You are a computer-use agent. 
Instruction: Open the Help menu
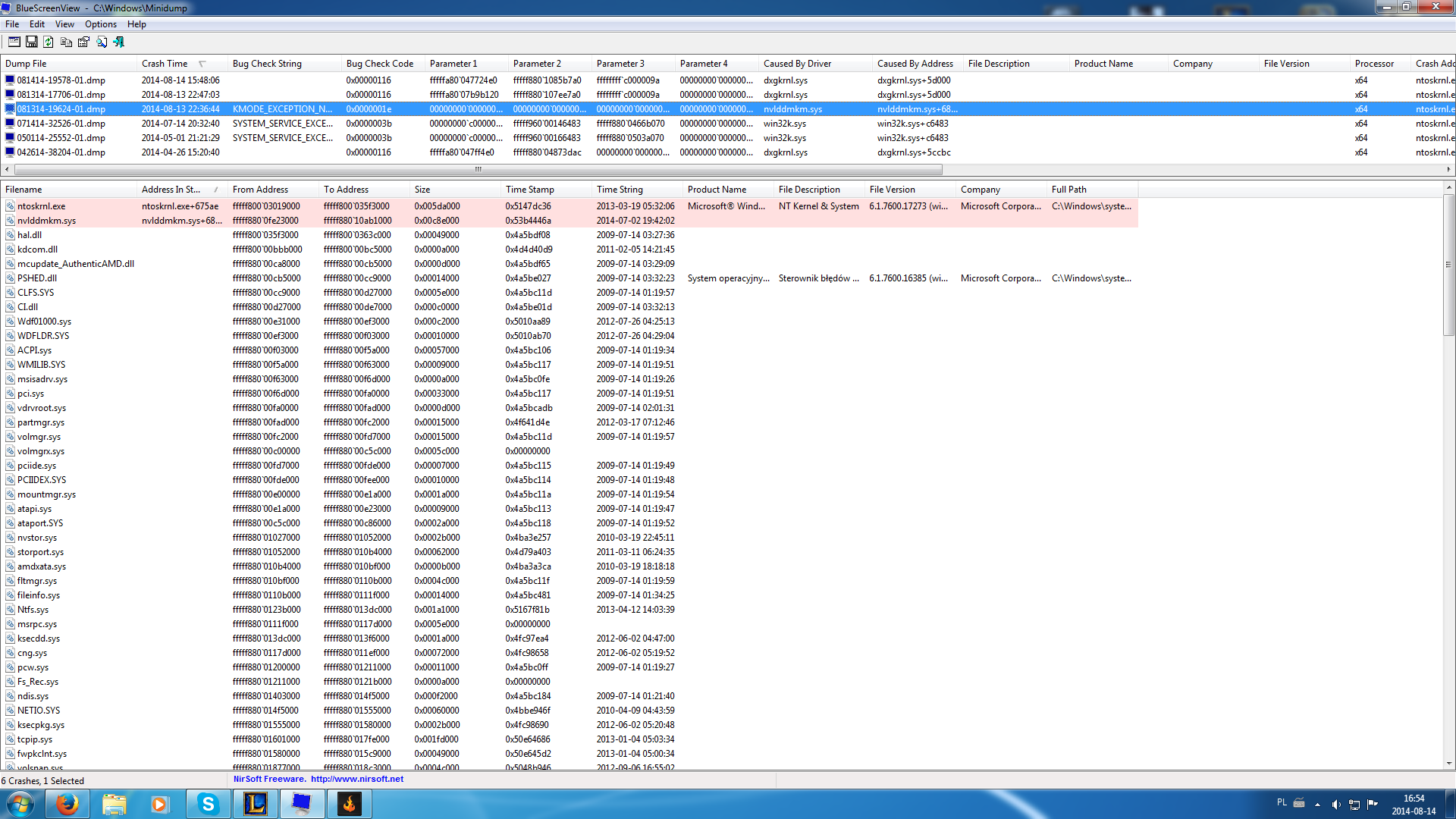136,24
